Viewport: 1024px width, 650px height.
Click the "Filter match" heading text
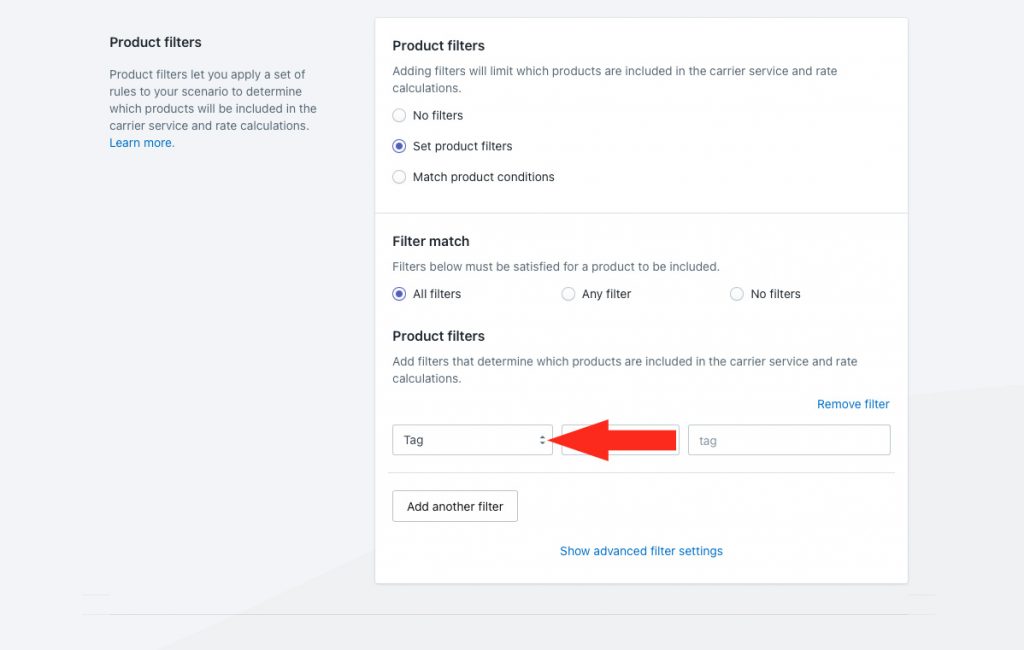(x=431, y=242)
